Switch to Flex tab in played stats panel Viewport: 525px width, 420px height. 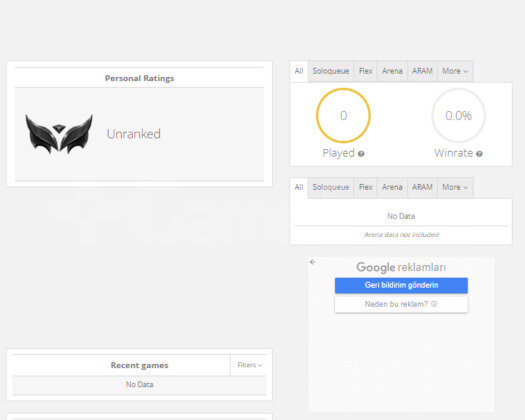366,71
